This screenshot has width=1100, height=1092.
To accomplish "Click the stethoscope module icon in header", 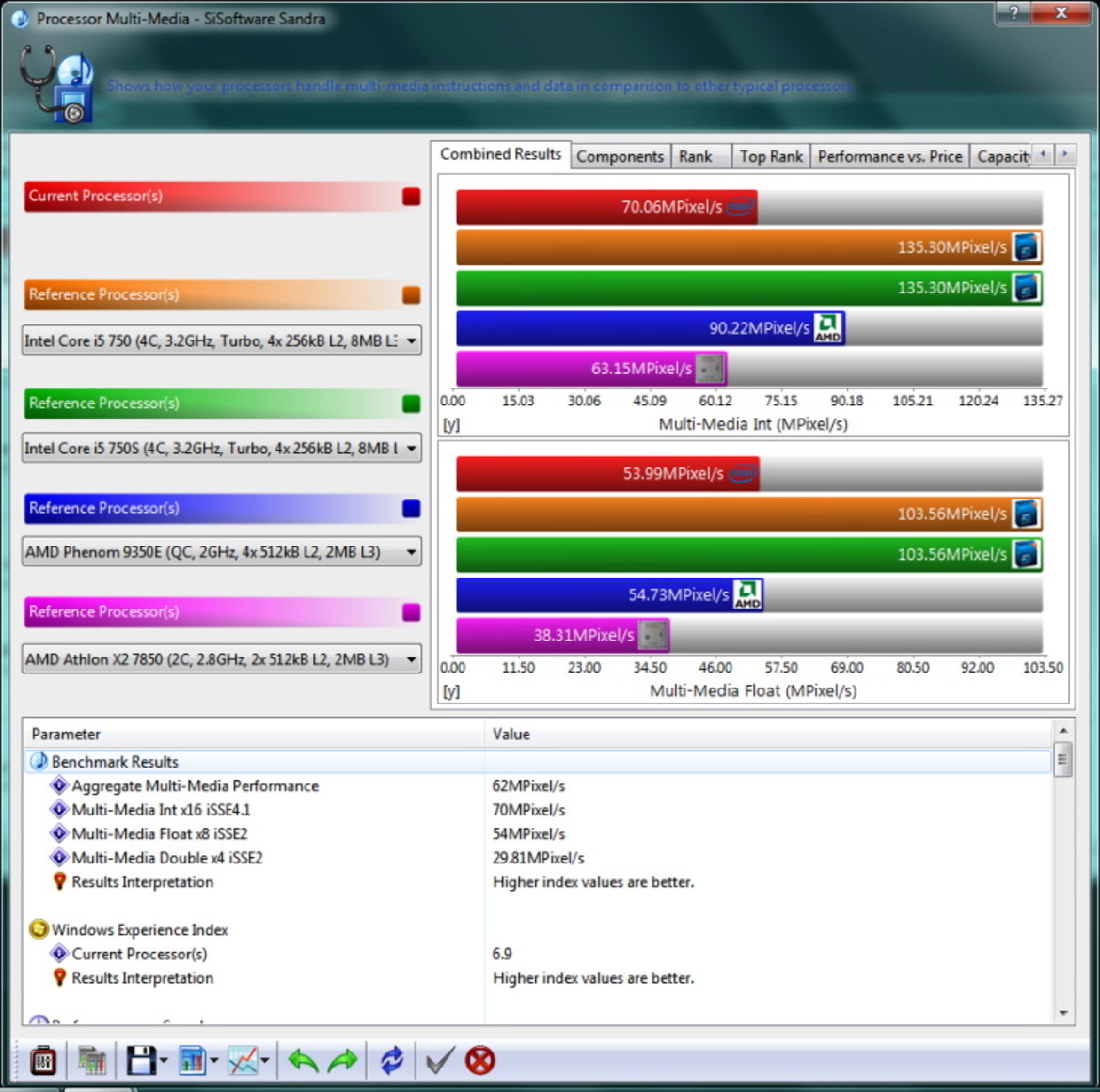I will [56, 85].
